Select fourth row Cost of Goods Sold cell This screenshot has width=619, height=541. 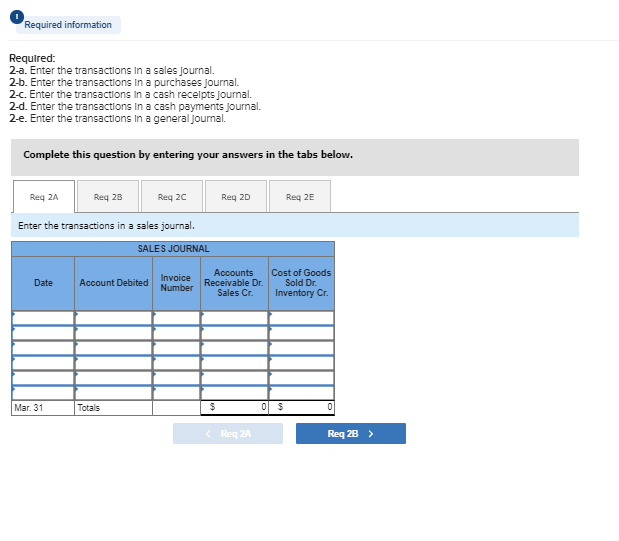point(302,363)
